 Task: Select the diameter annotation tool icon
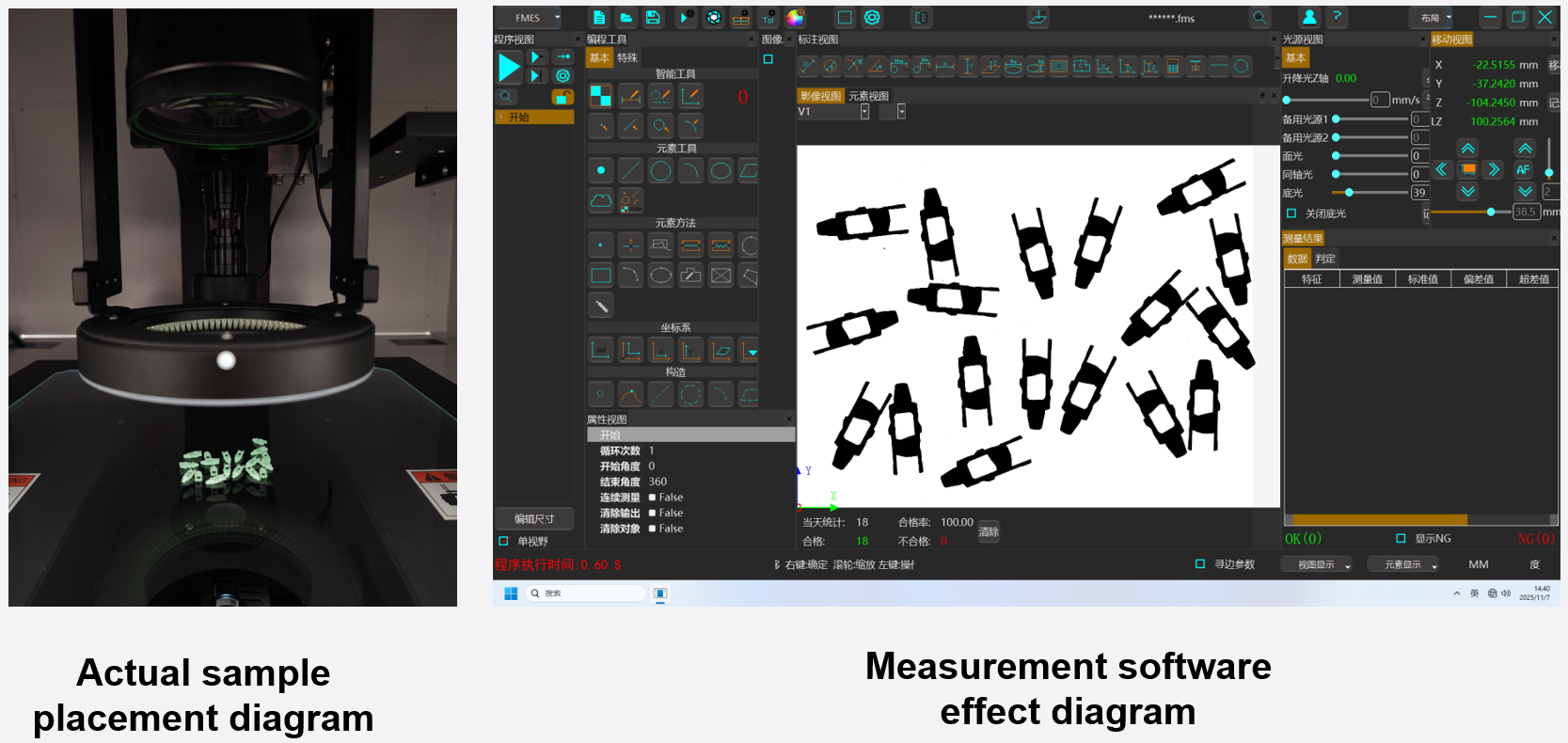coord(831,66)
